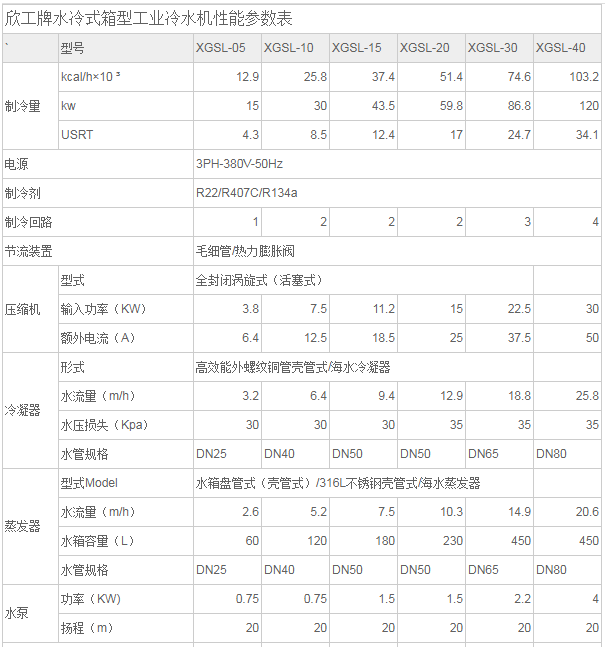Click the 蒸发器 section label
Screen dimensions: 605x647
23,526
